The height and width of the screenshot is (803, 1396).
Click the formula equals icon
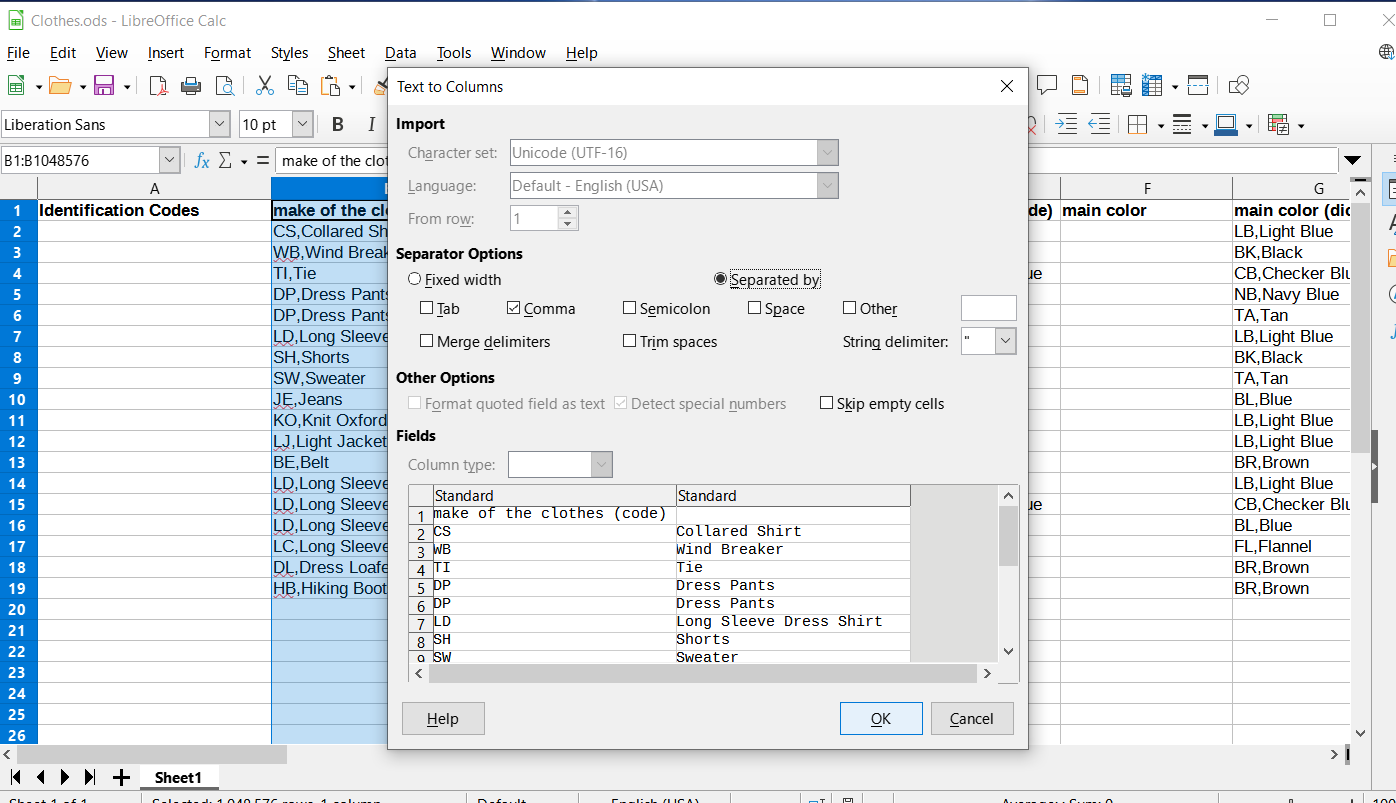point(263,160)
